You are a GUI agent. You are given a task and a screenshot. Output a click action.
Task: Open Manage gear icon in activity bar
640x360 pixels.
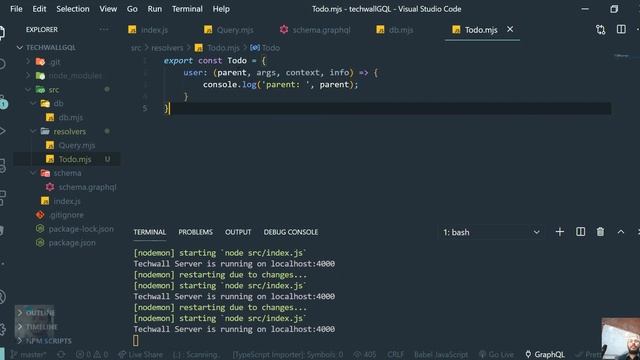(2, 329)
